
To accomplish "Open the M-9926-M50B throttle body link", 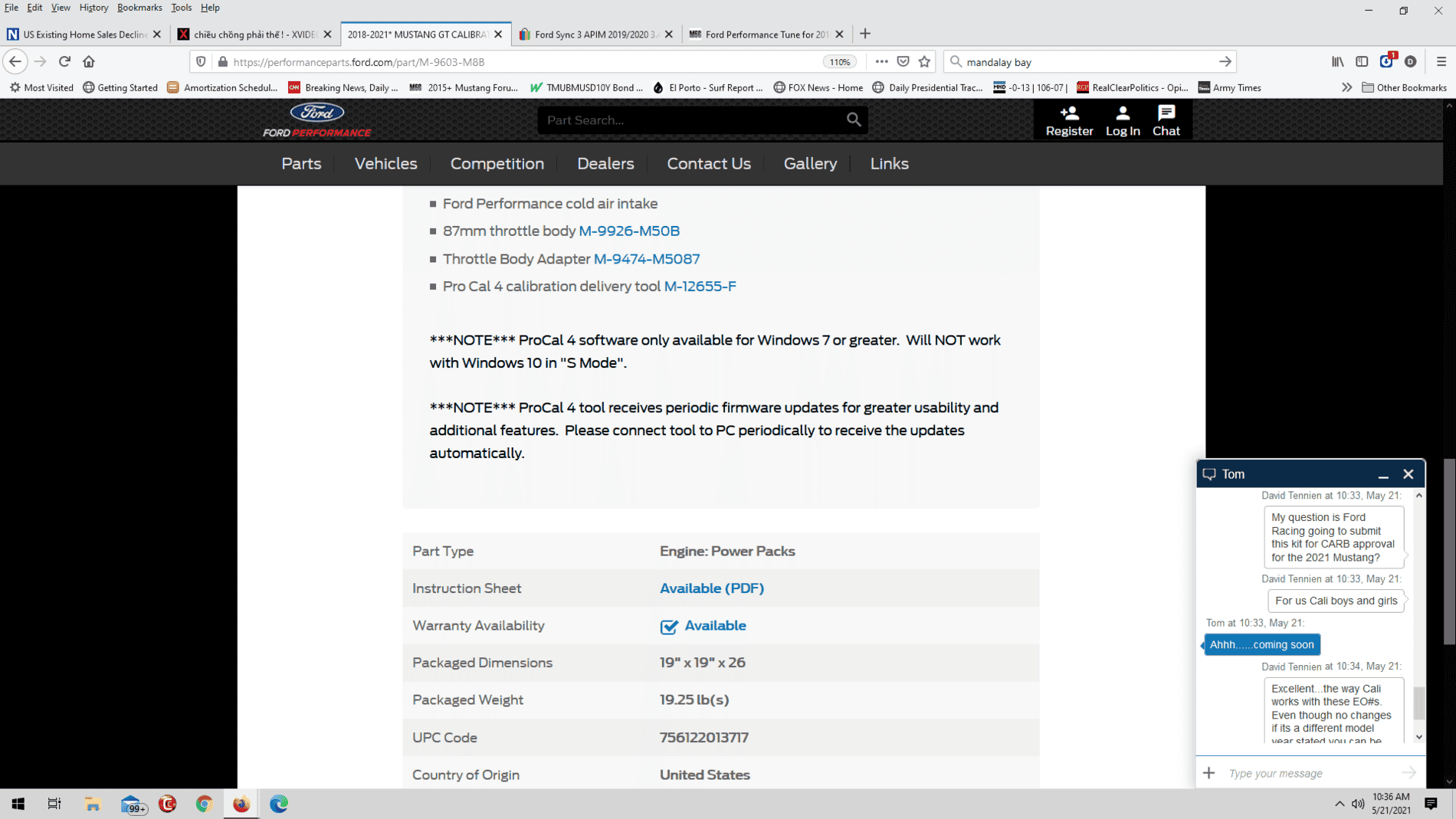I will pyautogui.click(x=629, y=231).
